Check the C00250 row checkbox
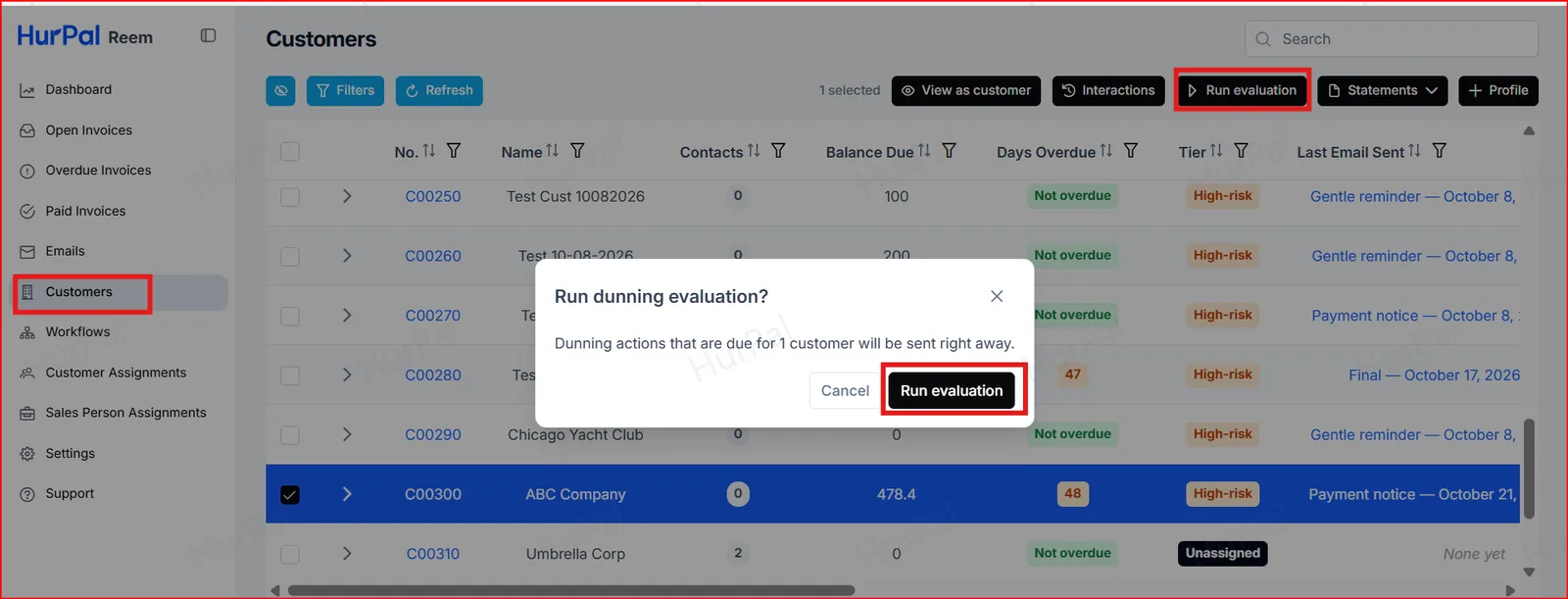The height and width of the screenshot is (599, 1568). 290,196
